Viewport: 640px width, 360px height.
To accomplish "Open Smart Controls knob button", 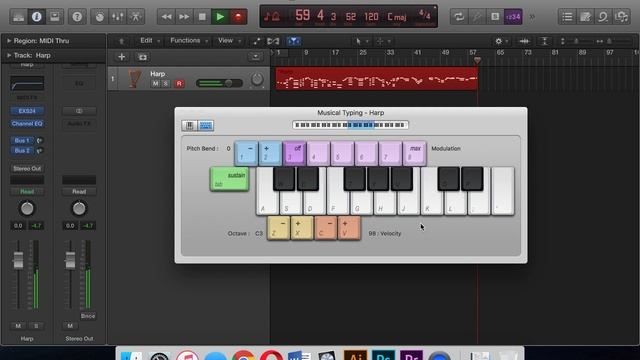I will click(100, 17).
